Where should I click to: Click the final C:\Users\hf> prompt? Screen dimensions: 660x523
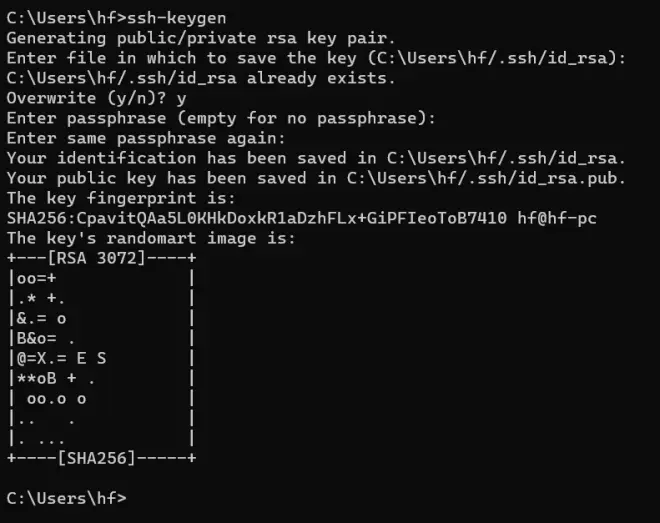click(66, 499)
